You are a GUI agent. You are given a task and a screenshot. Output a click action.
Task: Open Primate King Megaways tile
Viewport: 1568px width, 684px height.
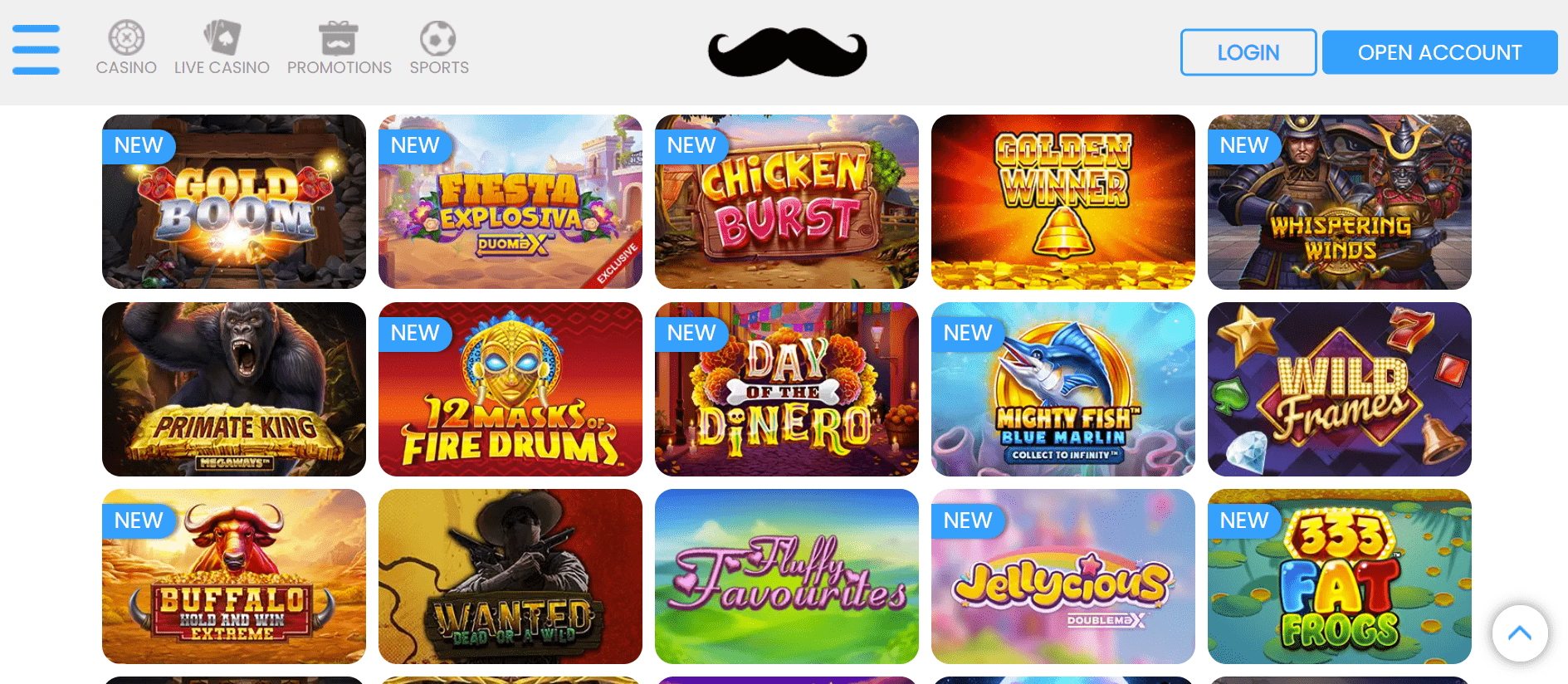[234, 389]
